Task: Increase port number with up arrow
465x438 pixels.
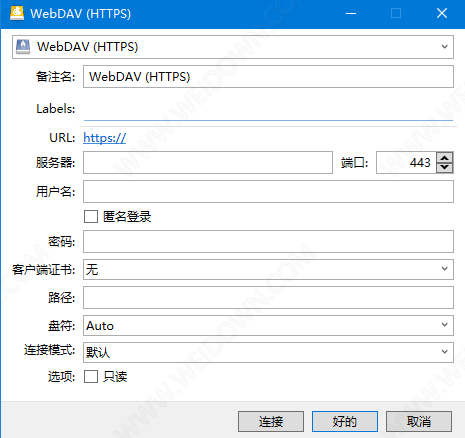Action: 445,157
